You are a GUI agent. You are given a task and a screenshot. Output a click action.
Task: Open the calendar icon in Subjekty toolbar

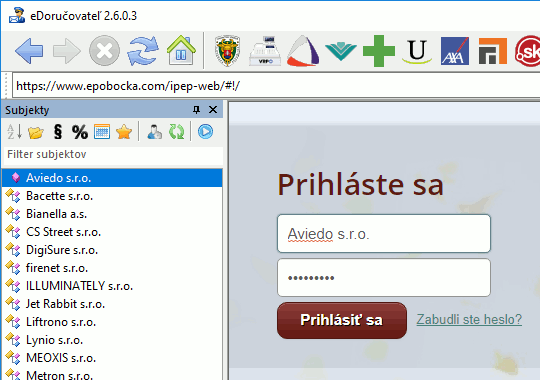[102, 132]
